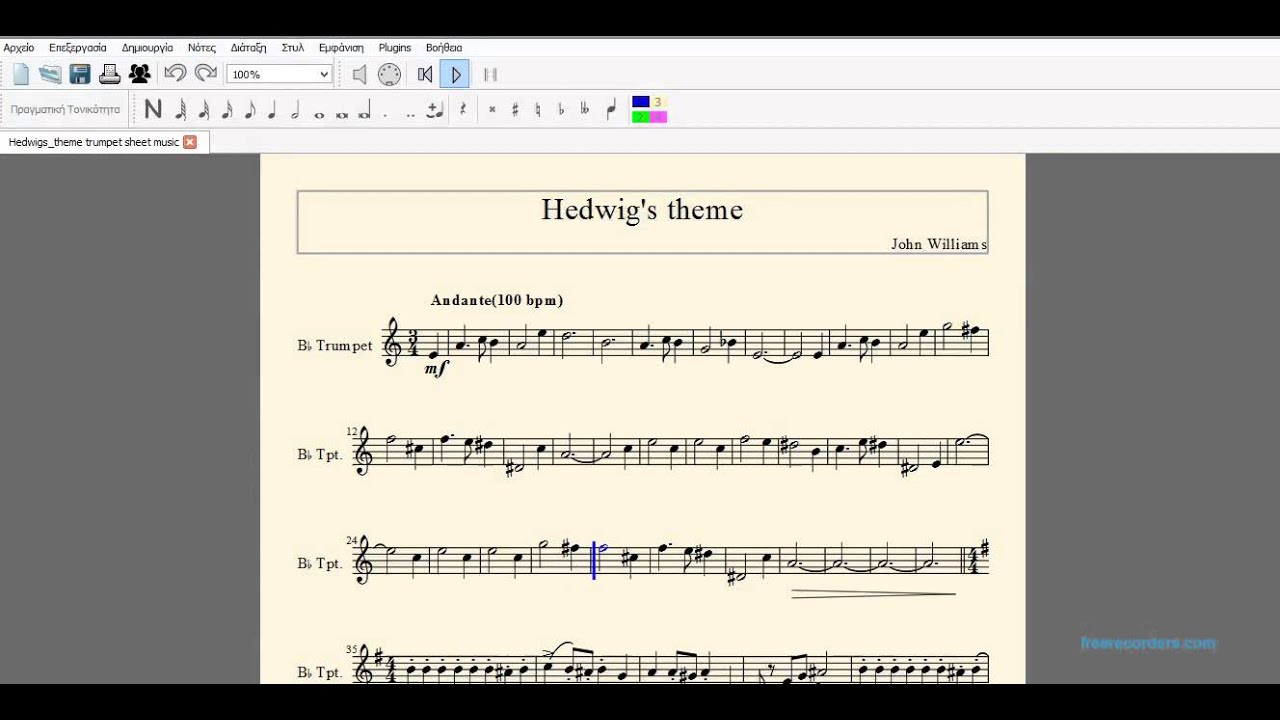
Task: Select the half note duration
Action: [x=295, y=110]
